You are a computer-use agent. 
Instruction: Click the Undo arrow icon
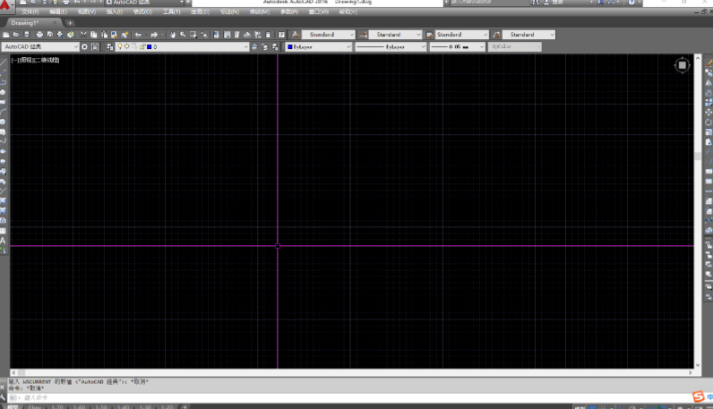point(138,34)
